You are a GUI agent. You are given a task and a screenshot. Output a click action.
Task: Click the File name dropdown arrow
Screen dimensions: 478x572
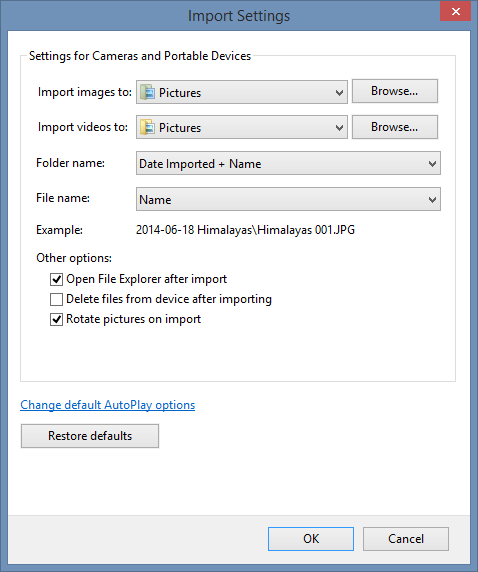click(432, 200)
